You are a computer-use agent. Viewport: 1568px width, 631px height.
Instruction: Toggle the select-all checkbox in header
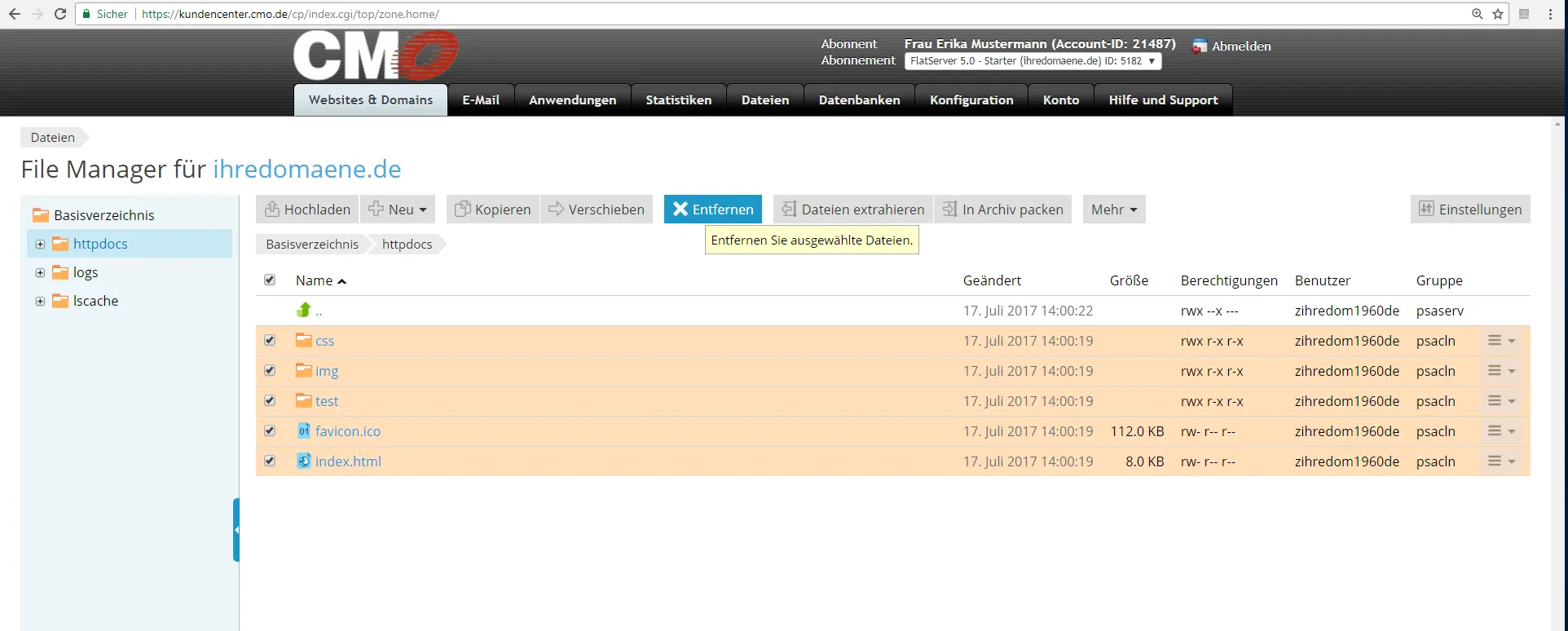pos(270,280)
